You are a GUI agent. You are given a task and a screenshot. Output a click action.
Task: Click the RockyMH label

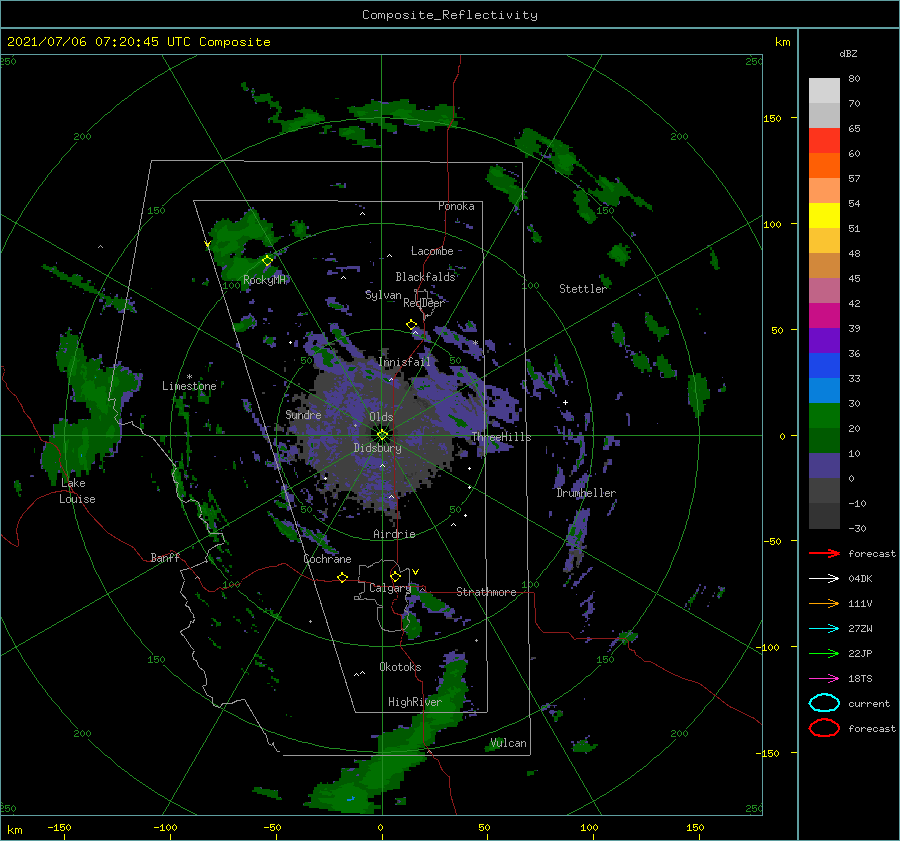point(264,280)
